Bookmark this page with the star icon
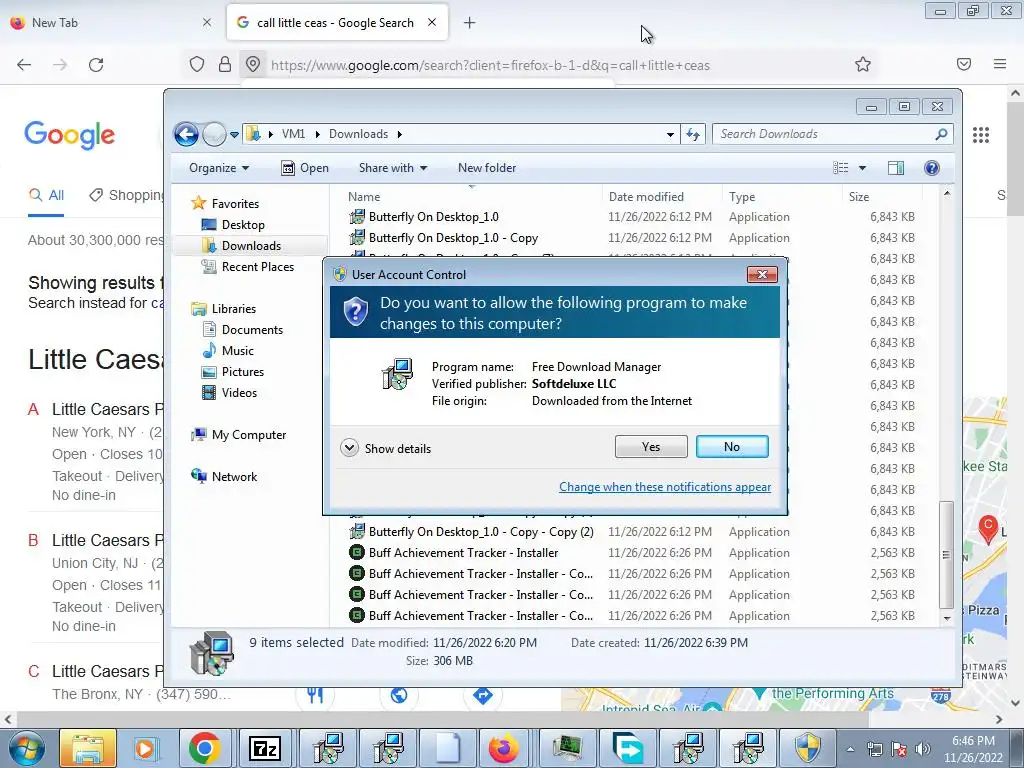The height and width of the screenshot is (768, 1024). tap(863, 64)
